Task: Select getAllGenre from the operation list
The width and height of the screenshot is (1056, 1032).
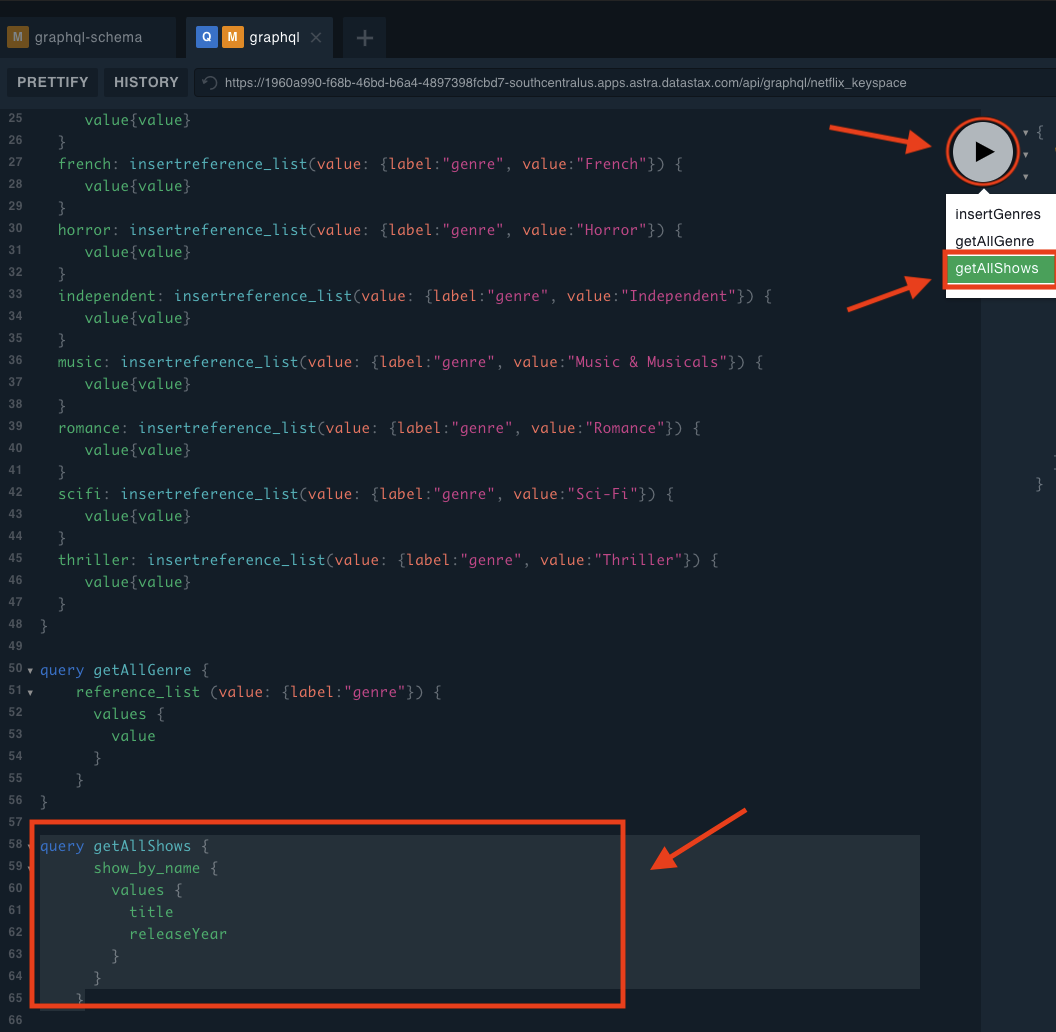Action: [994, 241]
